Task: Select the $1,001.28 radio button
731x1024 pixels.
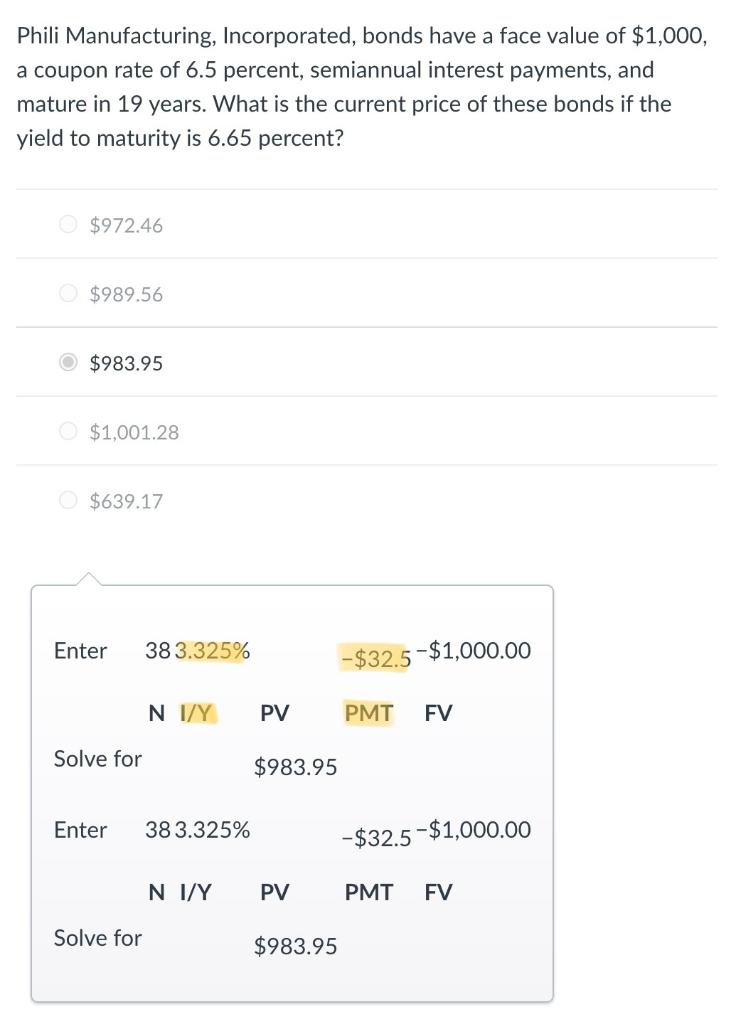Action: click(x=68, y=432)
